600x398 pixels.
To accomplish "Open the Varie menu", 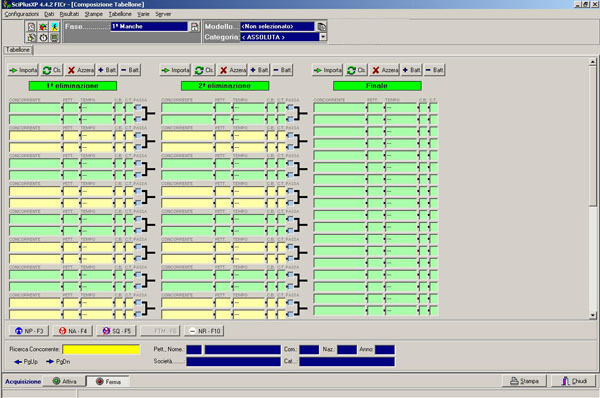I will pyautogui.click(x=143, y=14).
